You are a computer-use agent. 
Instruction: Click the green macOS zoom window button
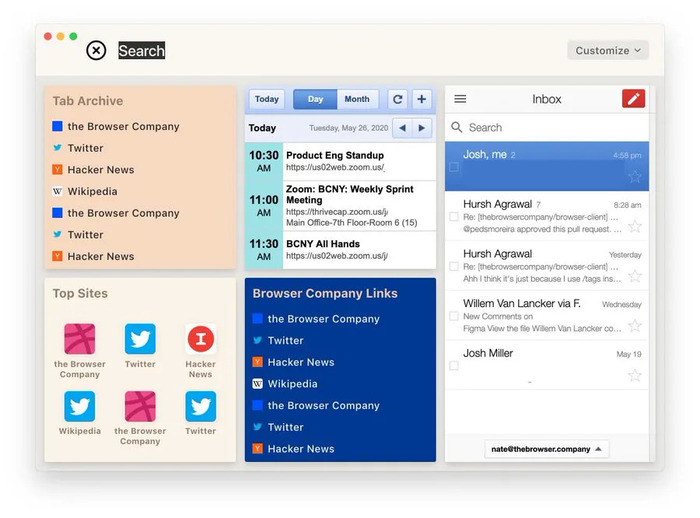click(x=73, y=36)
